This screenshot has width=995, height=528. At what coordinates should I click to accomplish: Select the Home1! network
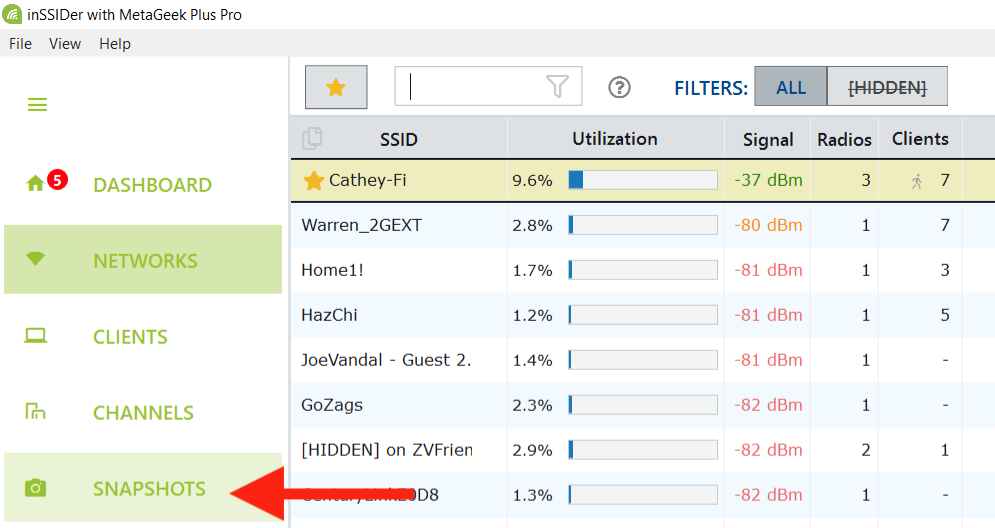coord(333,270)
